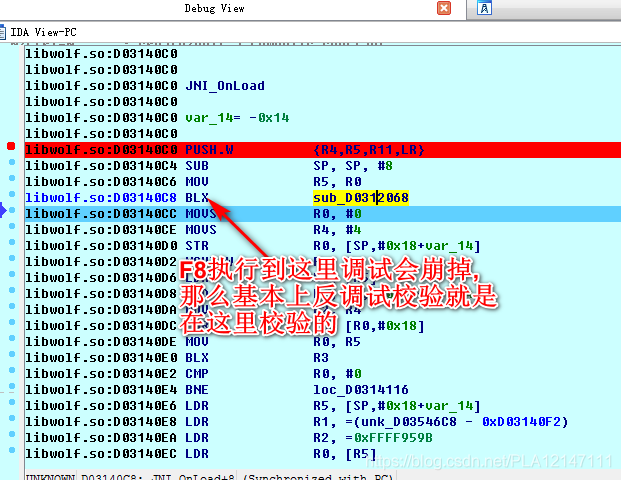The width and height of the screenshot is (621, 480).
Task: Toggle breakpoint dot at D03140E0 BLX R3 line
Action: click(12, 354)
